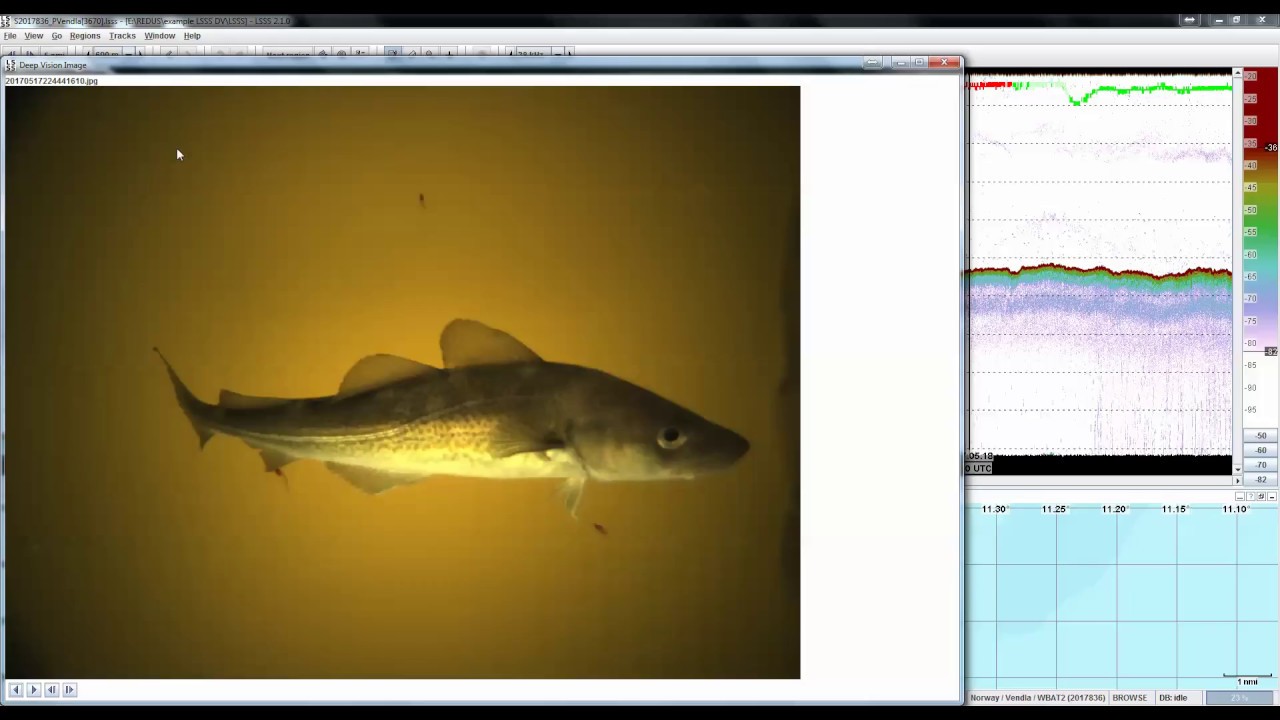Open the File menu
The width and height of the screenshot is (1280, 720).
point(10,36)
